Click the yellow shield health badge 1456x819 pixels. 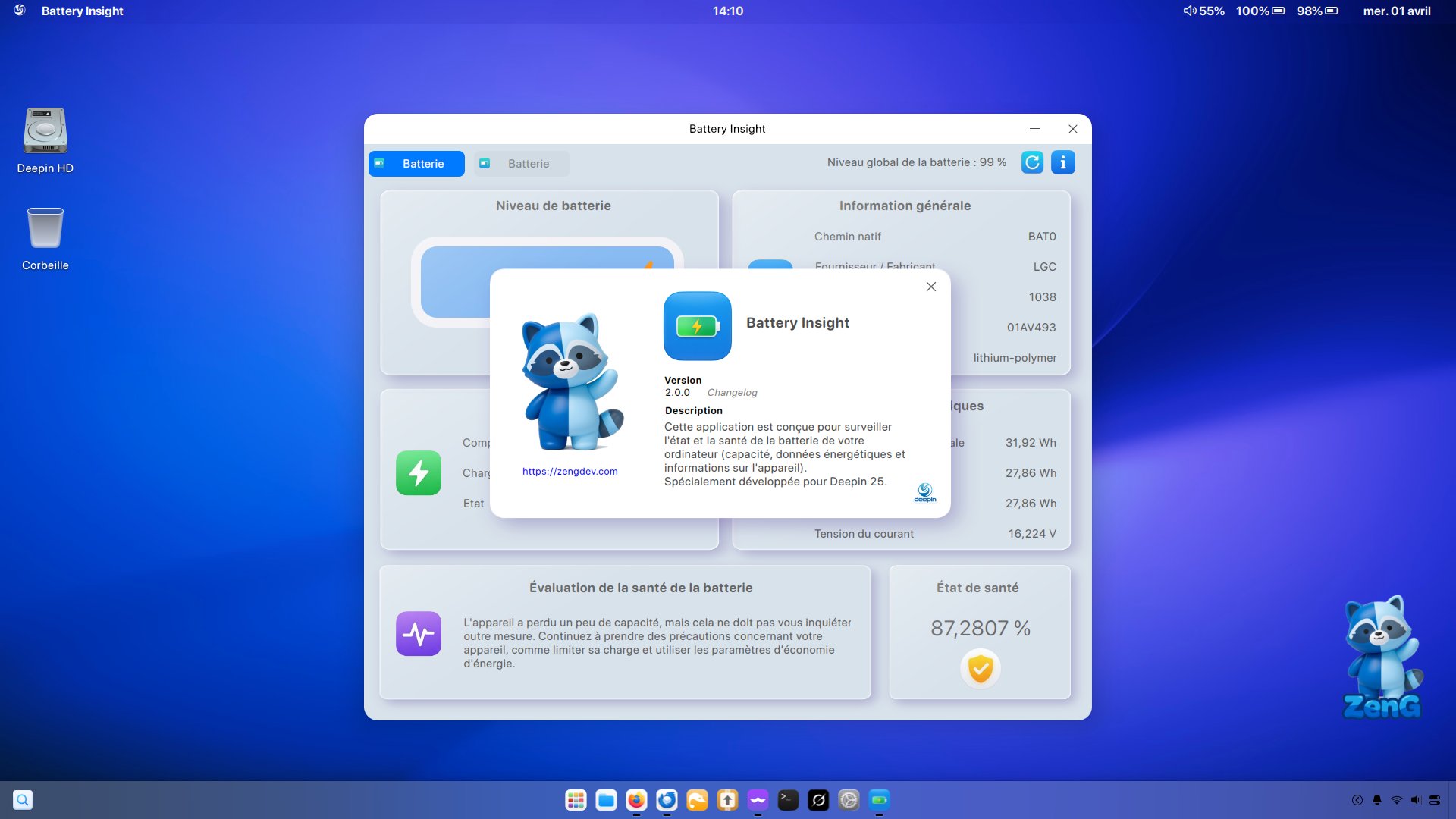click(980, 669)
